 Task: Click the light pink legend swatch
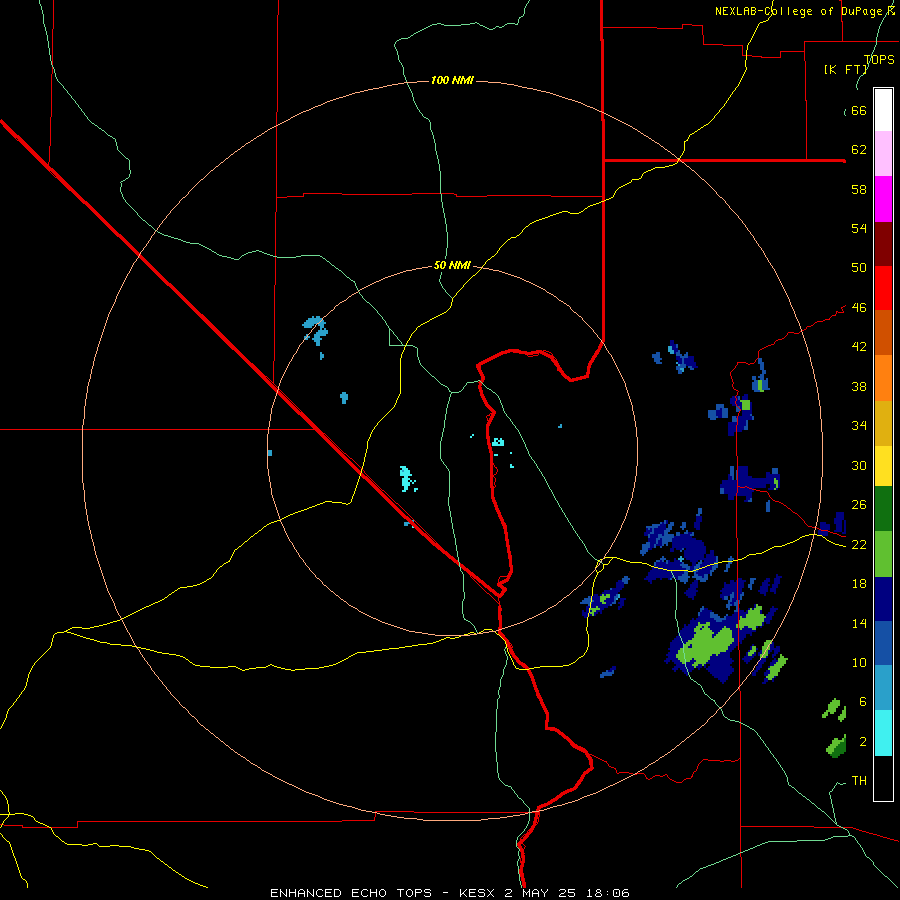(883, 154)
